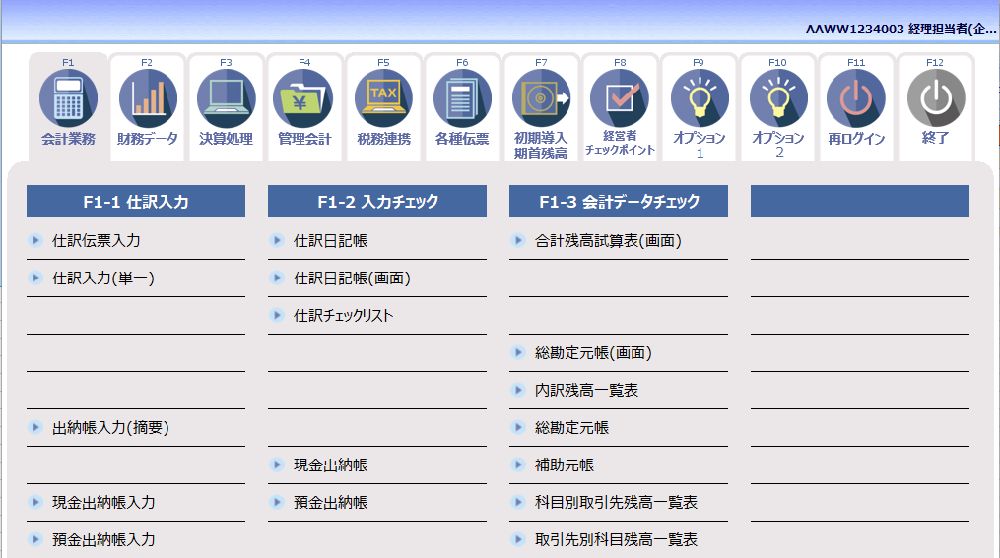Click the arrow bullet beside 現金出納帳

tap(277, 465)
